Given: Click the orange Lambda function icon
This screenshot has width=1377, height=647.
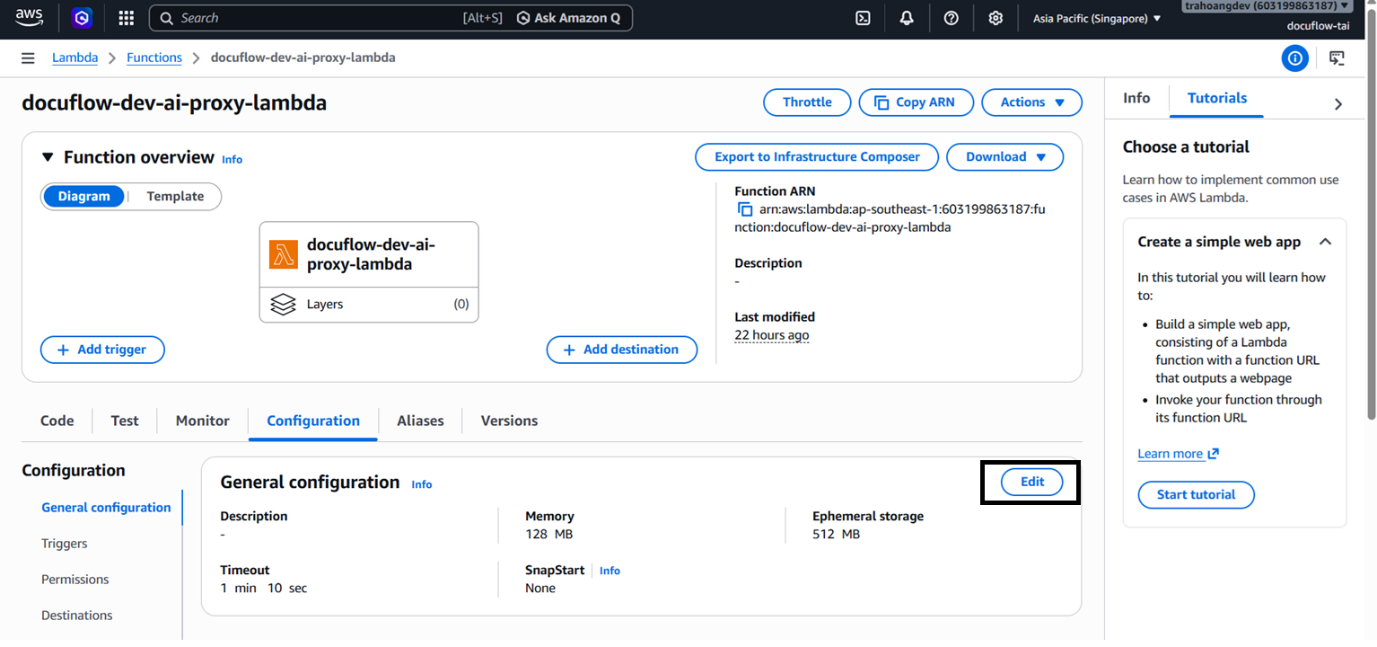Looking at the screenshot, I should tap(284, 255).
